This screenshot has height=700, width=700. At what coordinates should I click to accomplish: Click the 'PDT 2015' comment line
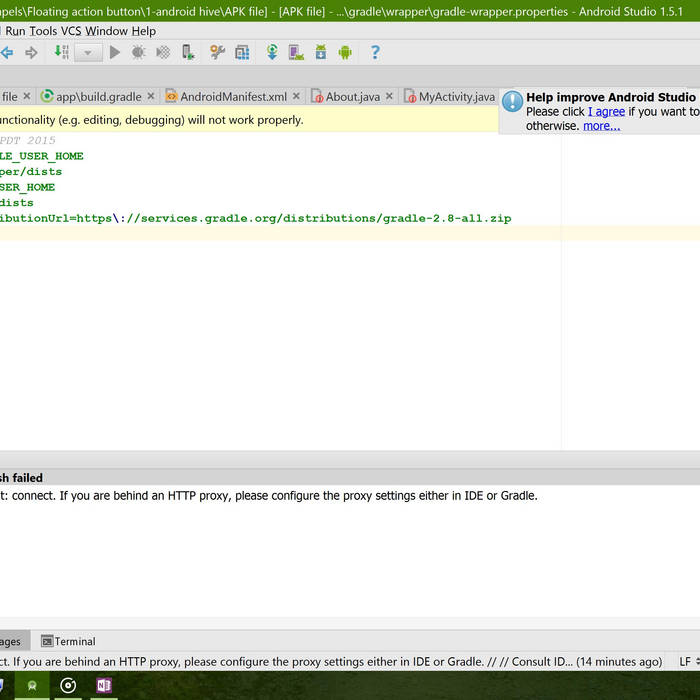coord(28,141)
